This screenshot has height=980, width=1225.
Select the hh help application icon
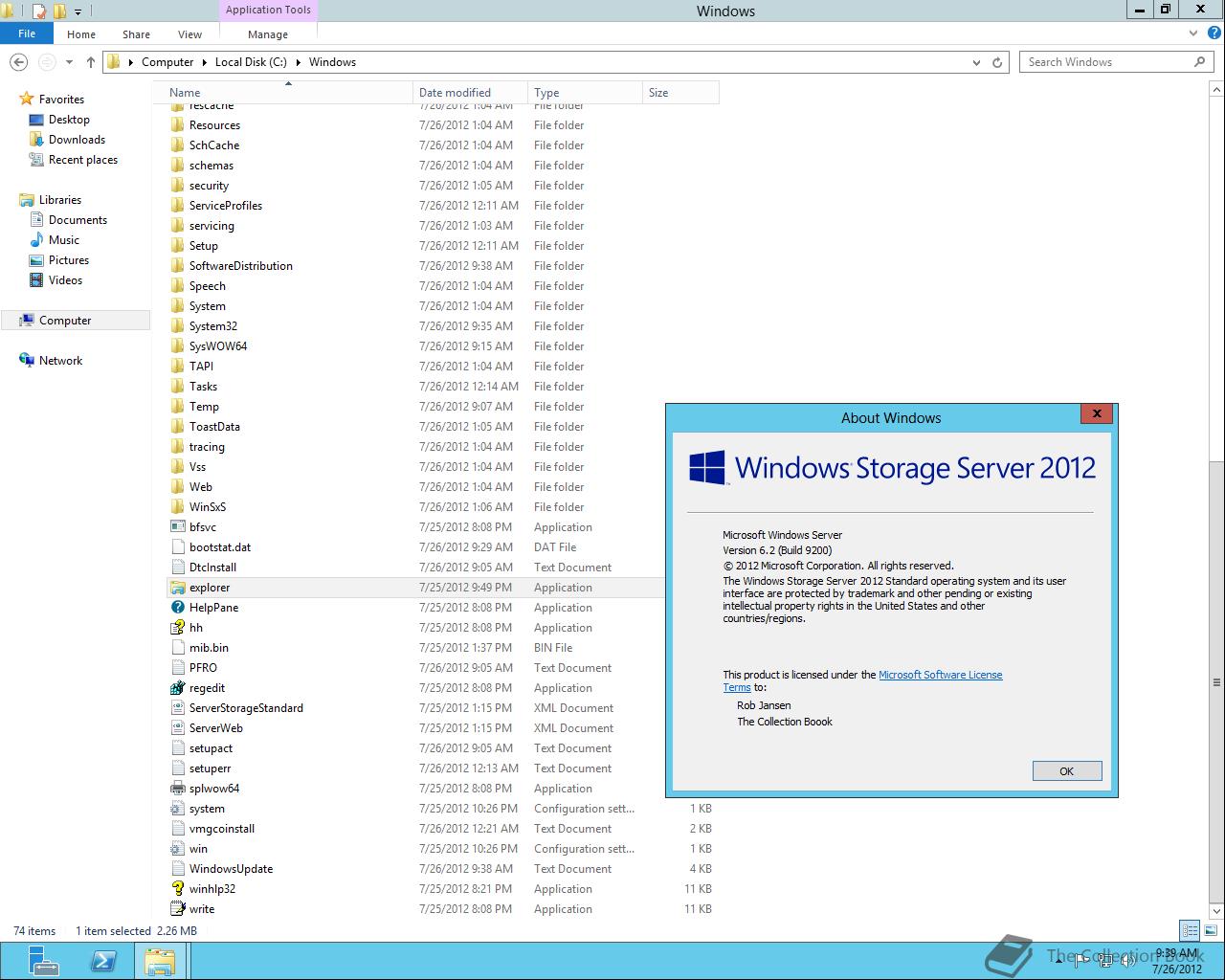[177, 628]
